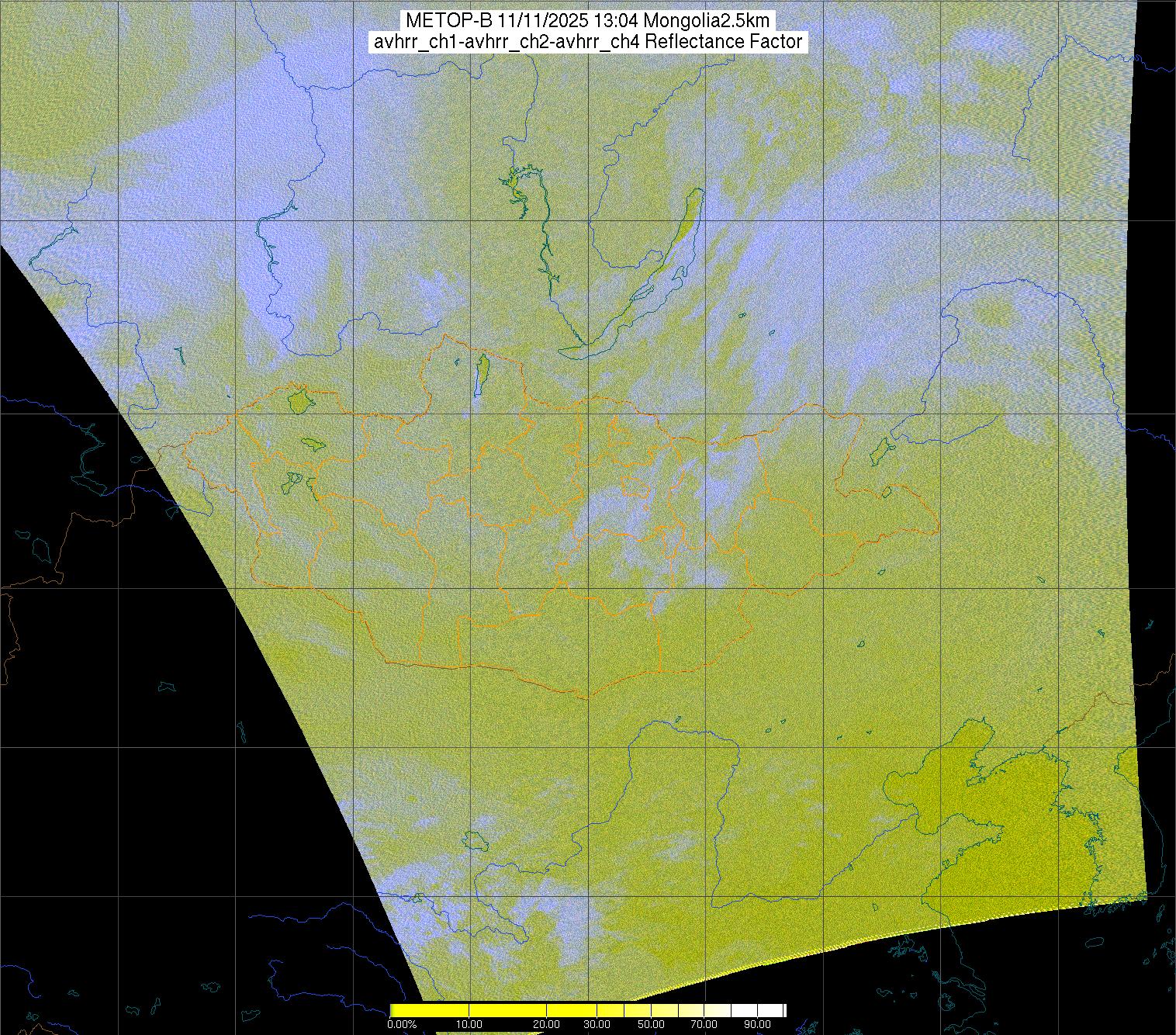Image resolution: width=1176 pixels, height=1035 pixels.
Task: Click the '0.00%' scale label
Action: click(402, 1025)
